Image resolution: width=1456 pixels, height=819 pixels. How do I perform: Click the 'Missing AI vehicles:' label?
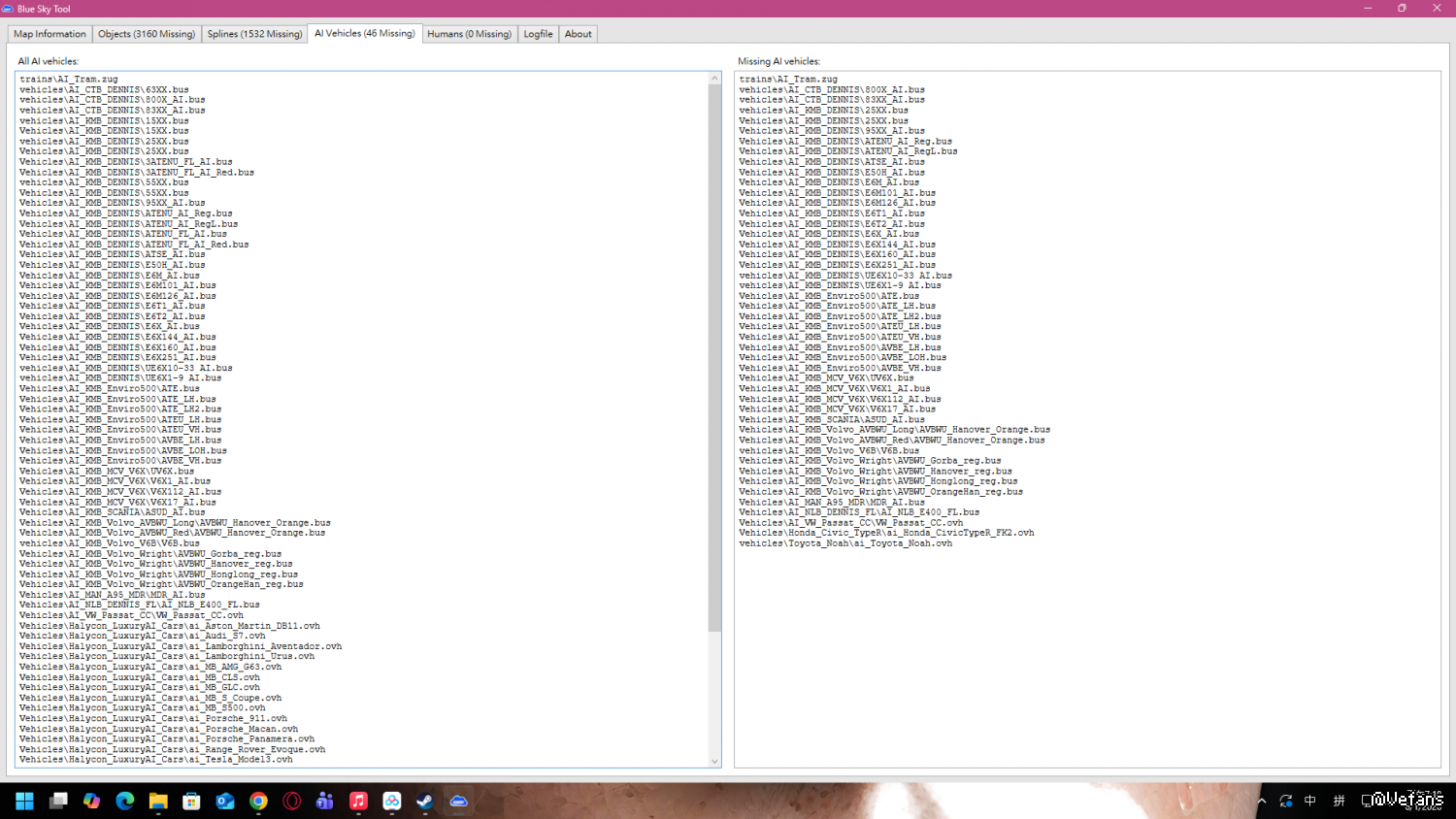pos(778,61)
